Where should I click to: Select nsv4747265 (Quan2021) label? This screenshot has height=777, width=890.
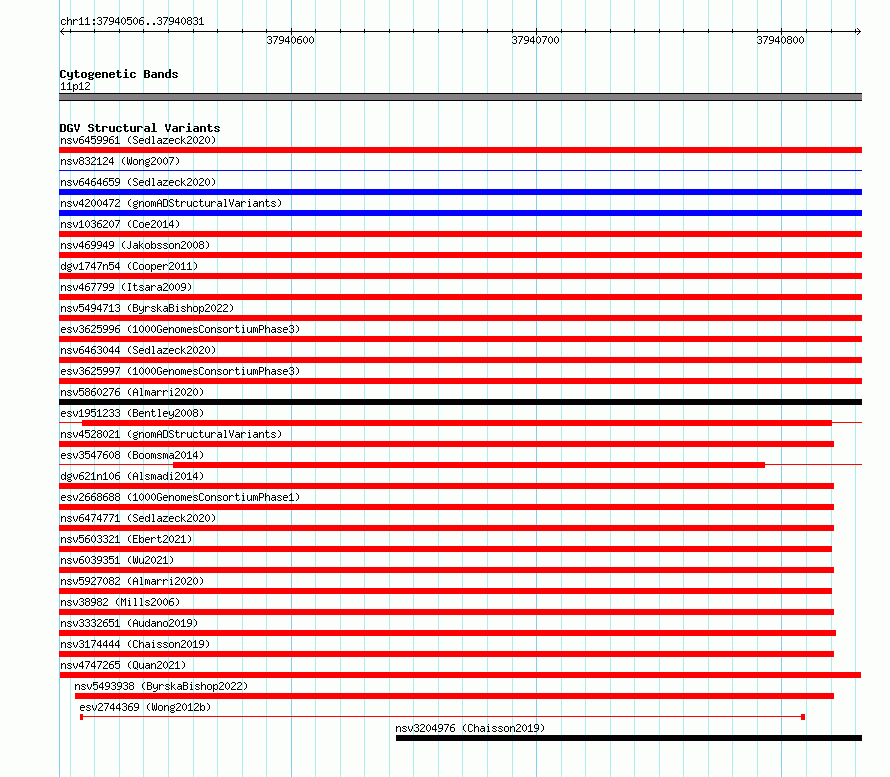coord(123,665)
